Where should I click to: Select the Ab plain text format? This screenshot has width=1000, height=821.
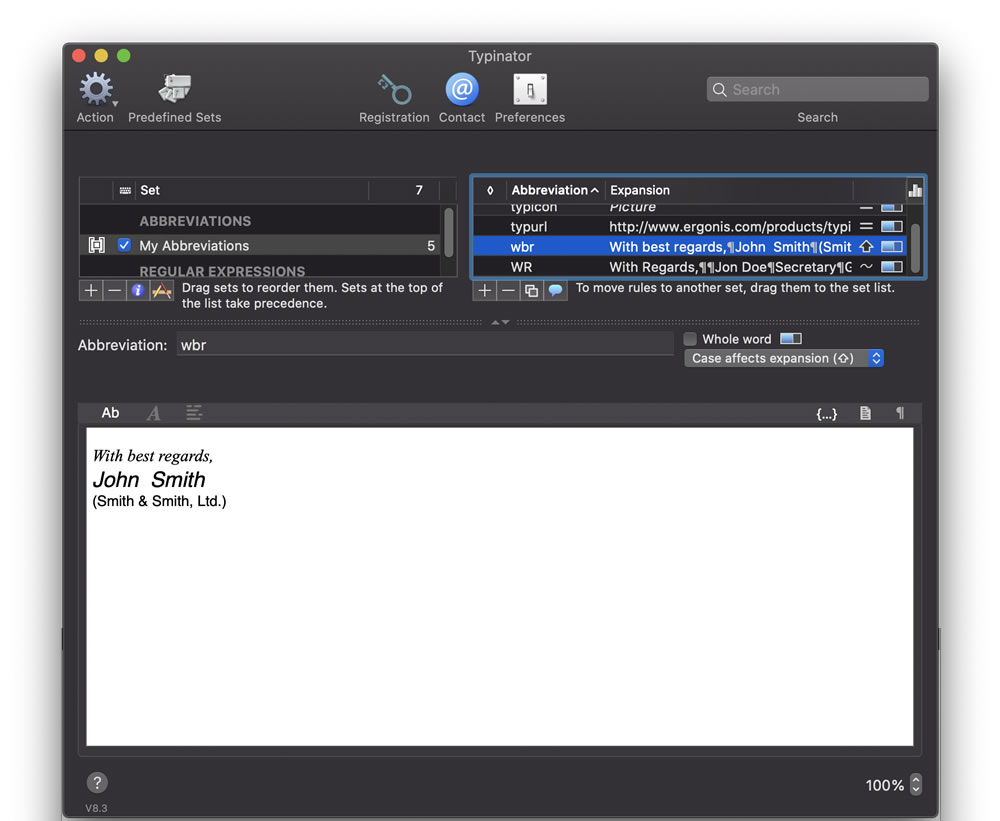[x=110, y=413]
